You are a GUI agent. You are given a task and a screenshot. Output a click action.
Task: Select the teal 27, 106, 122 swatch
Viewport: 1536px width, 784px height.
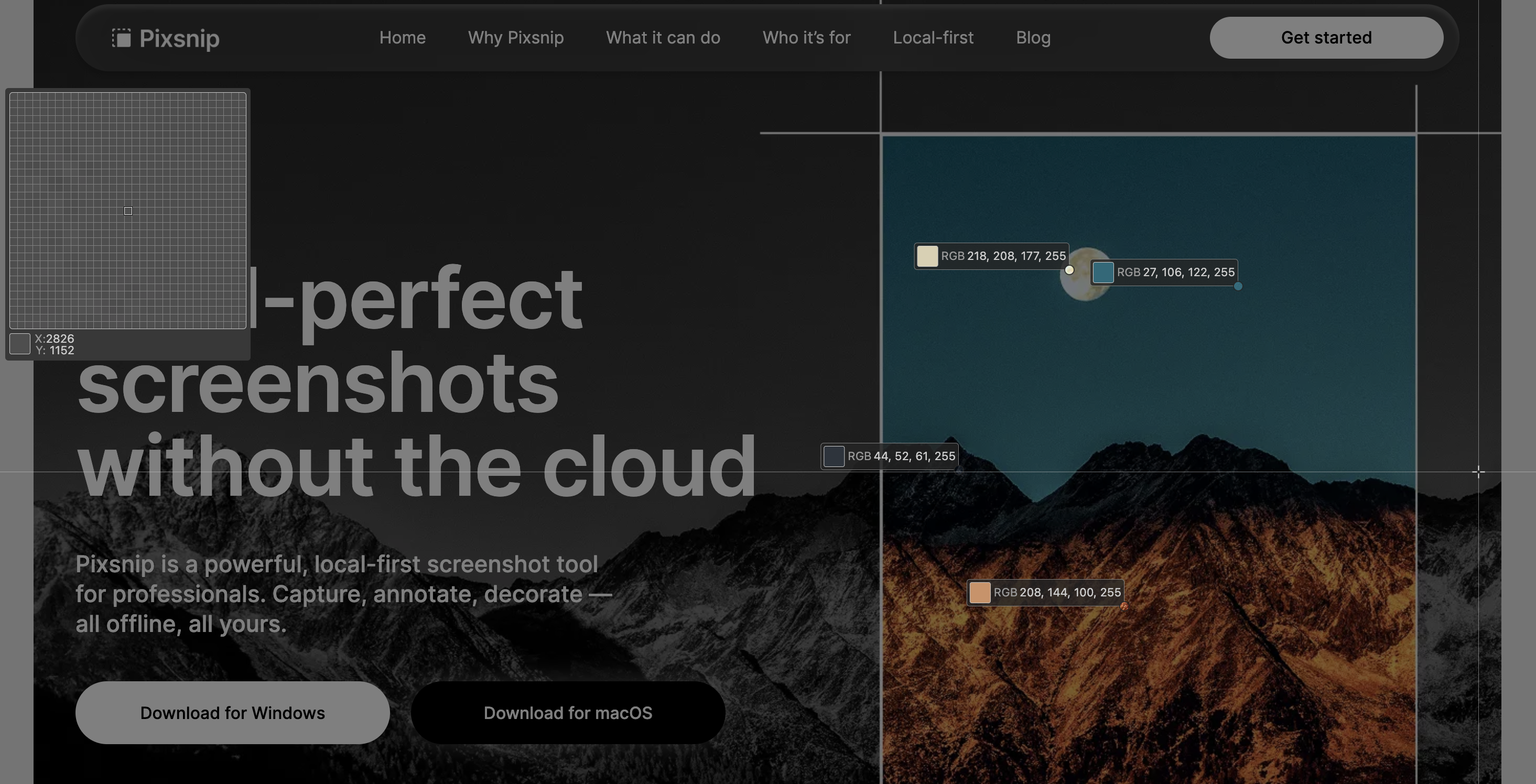1103,273
